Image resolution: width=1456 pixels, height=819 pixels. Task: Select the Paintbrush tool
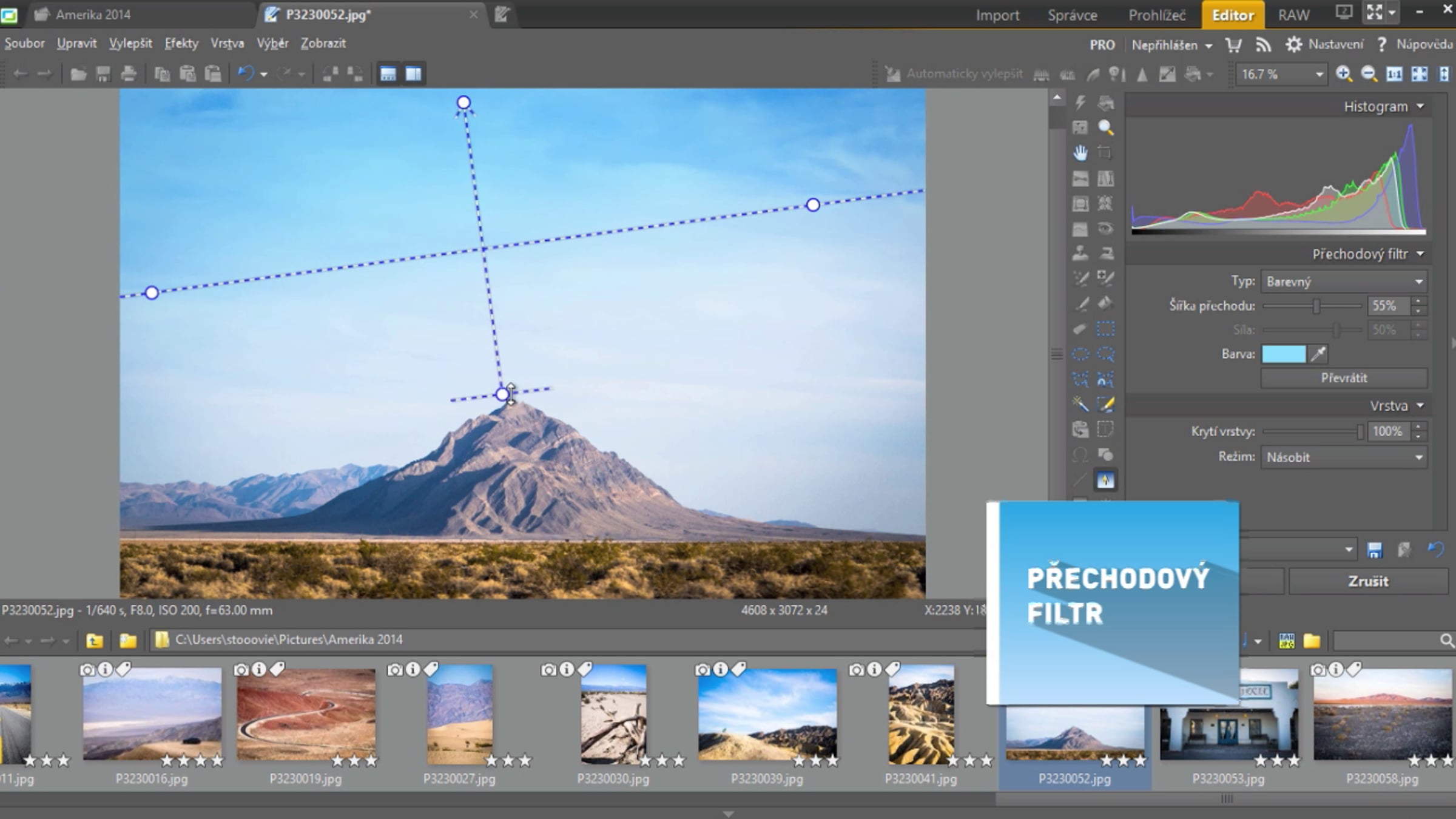(1080, 303)
